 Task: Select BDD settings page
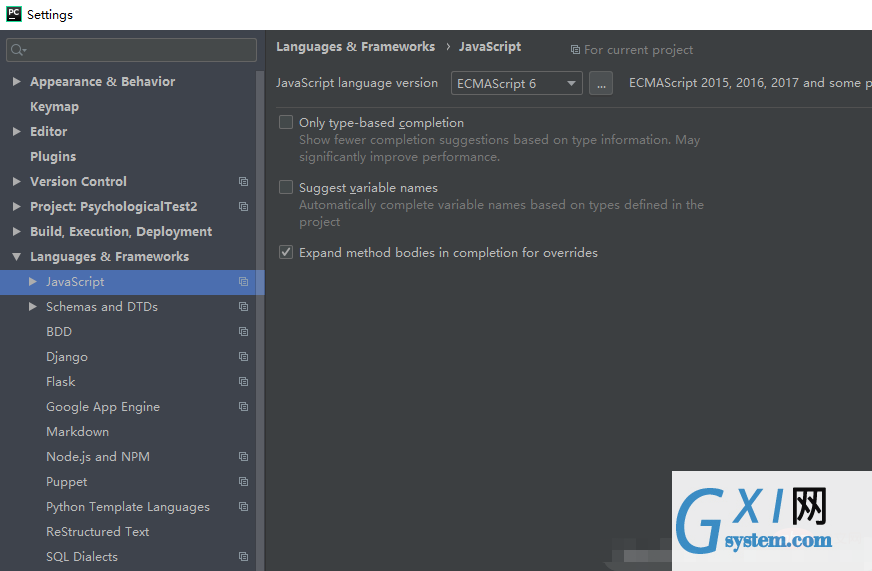59,332
